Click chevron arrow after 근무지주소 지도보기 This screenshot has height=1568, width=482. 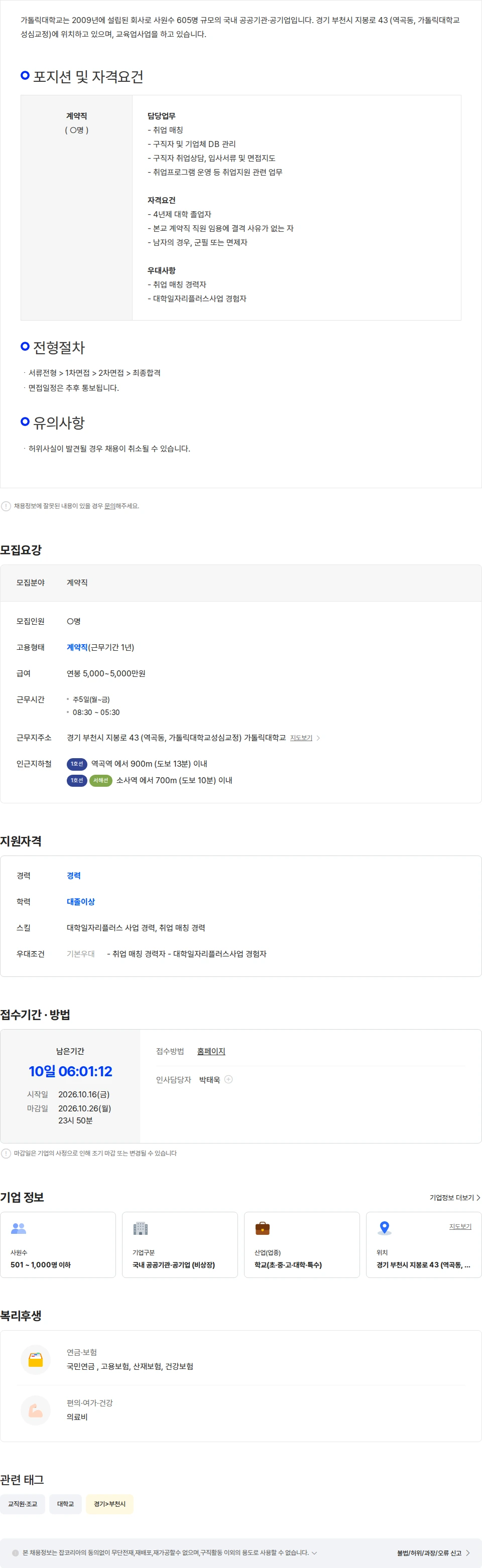(x=318, y=738)
